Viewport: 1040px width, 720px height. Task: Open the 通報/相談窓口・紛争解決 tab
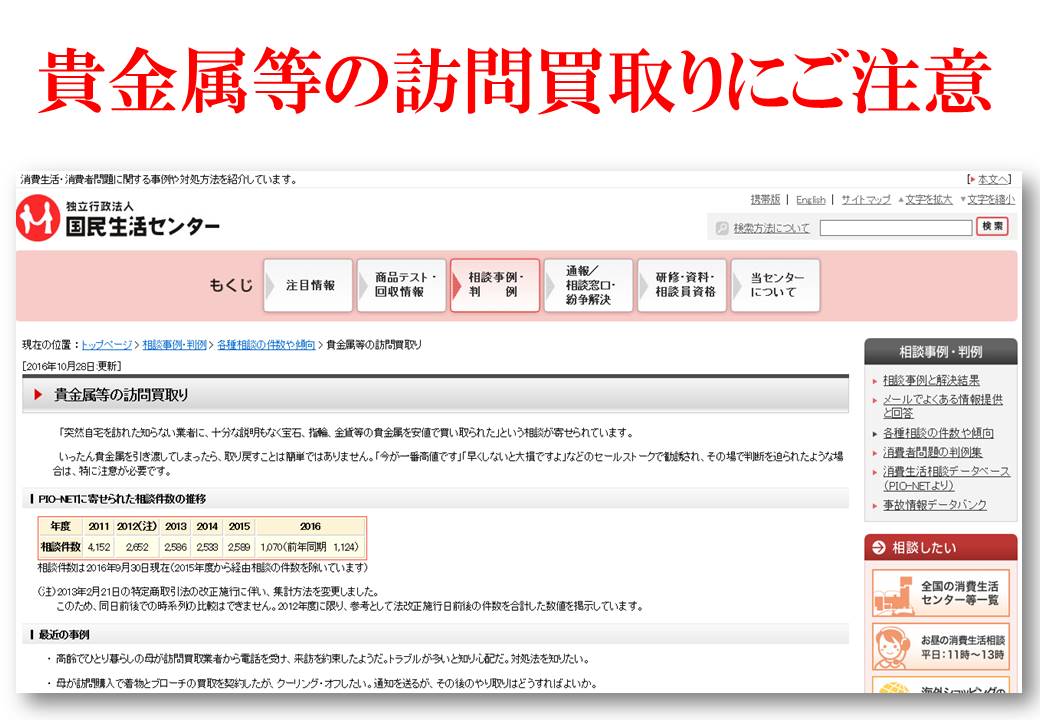point(589,285)
